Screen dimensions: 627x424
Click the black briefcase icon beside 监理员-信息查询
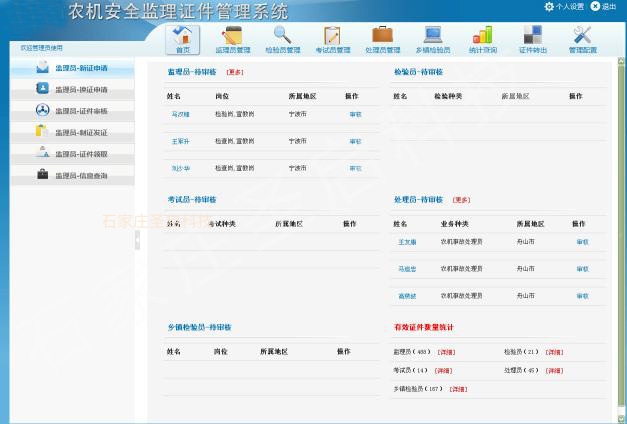click(x=42, y=174)
